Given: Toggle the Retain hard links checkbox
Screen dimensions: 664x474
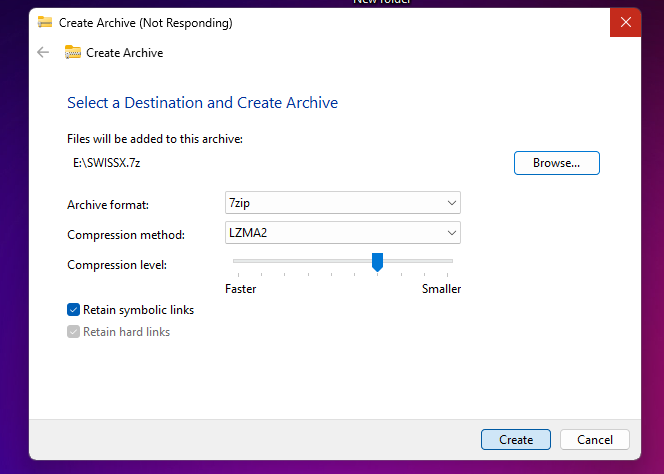Looking at the screenshot, I should (74, 332).
